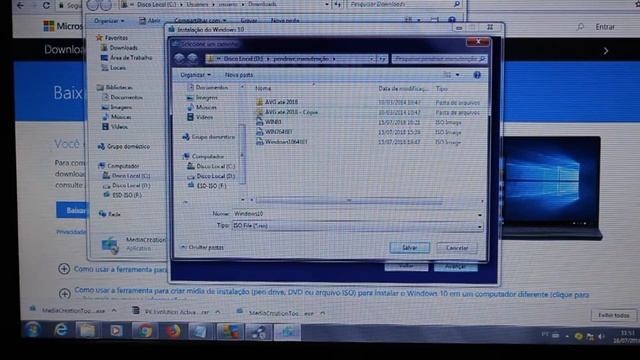The width and height of the screenshot is (640, 360).
Task: Click the Cancelar button
Action: point(457,248)
